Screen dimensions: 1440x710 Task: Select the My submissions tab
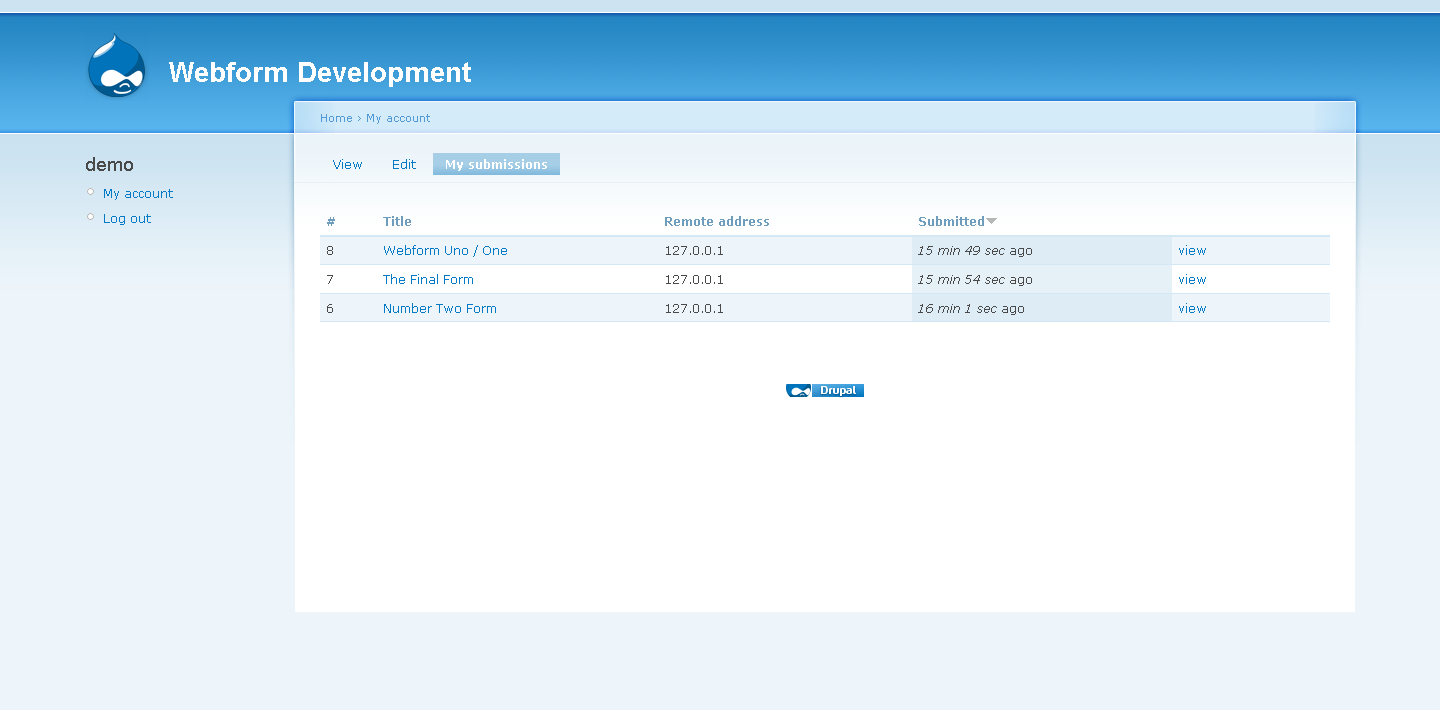coord(496,165)
